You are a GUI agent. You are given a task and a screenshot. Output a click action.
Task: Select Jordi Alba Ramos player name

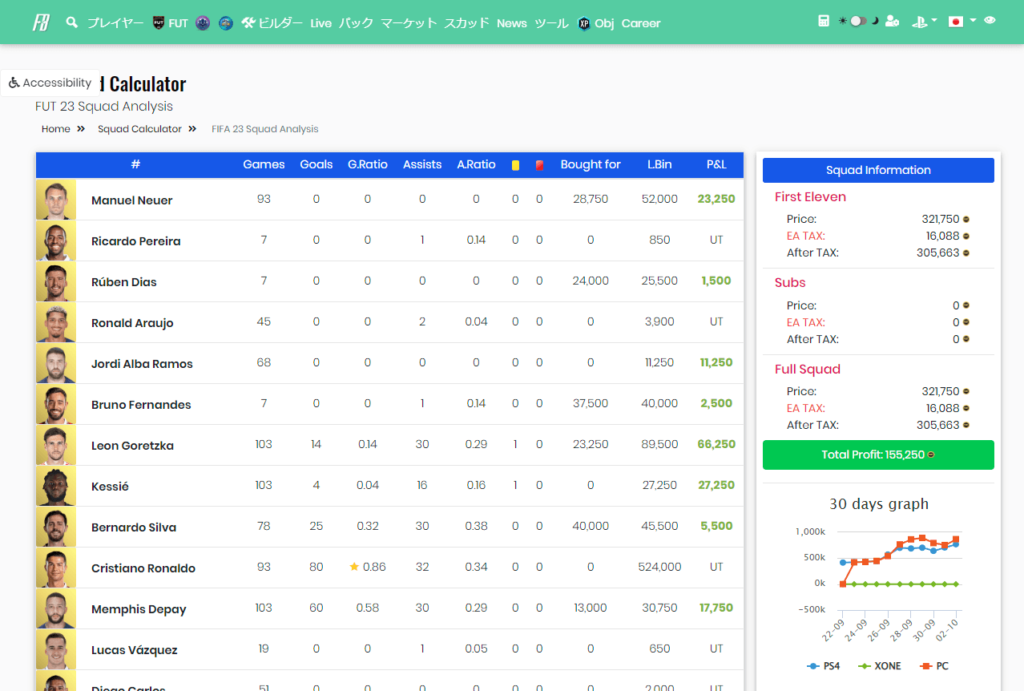(142, 364)
